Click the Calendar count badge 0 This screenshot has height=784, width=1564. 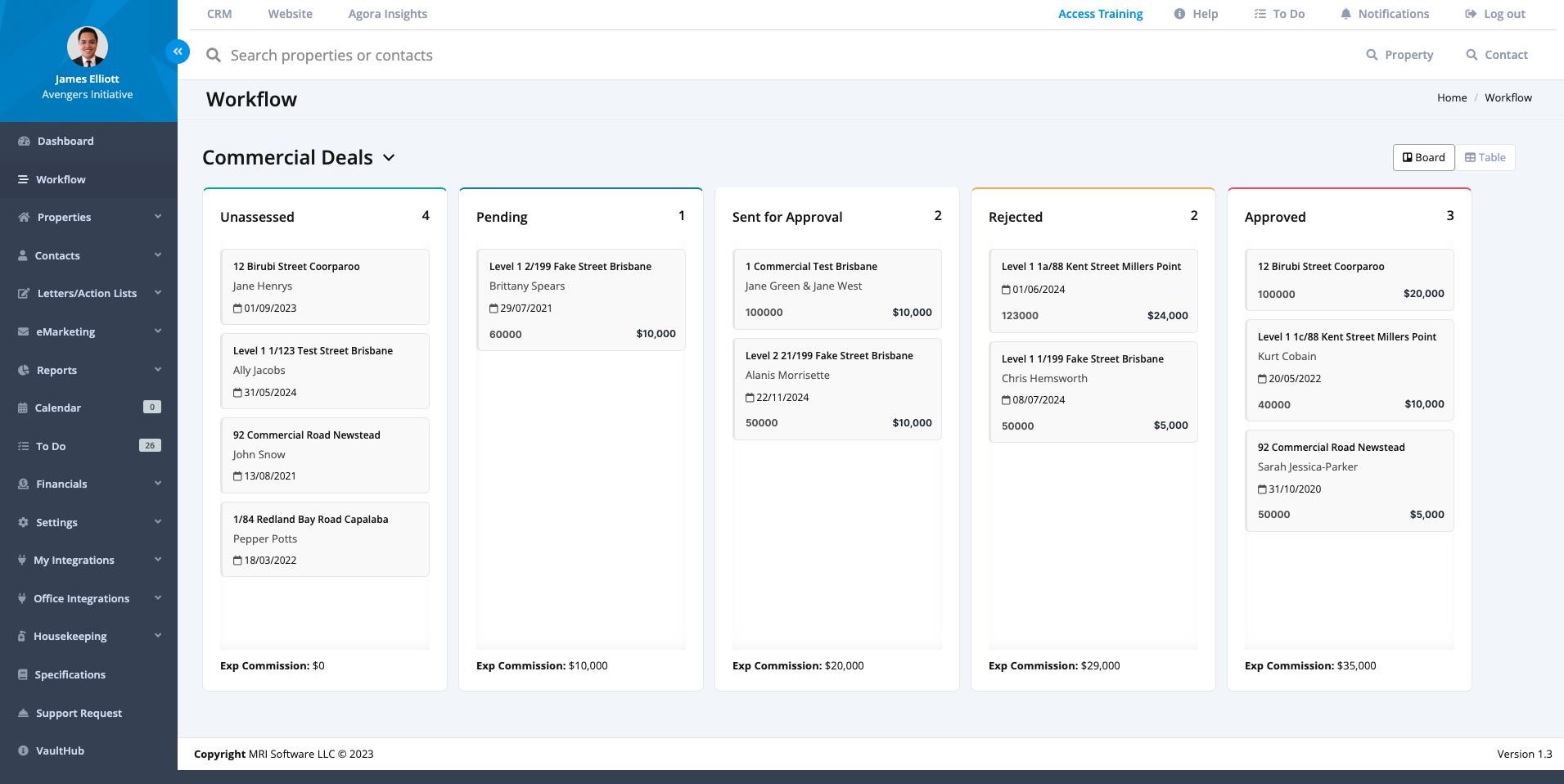(x=152, y=407)
